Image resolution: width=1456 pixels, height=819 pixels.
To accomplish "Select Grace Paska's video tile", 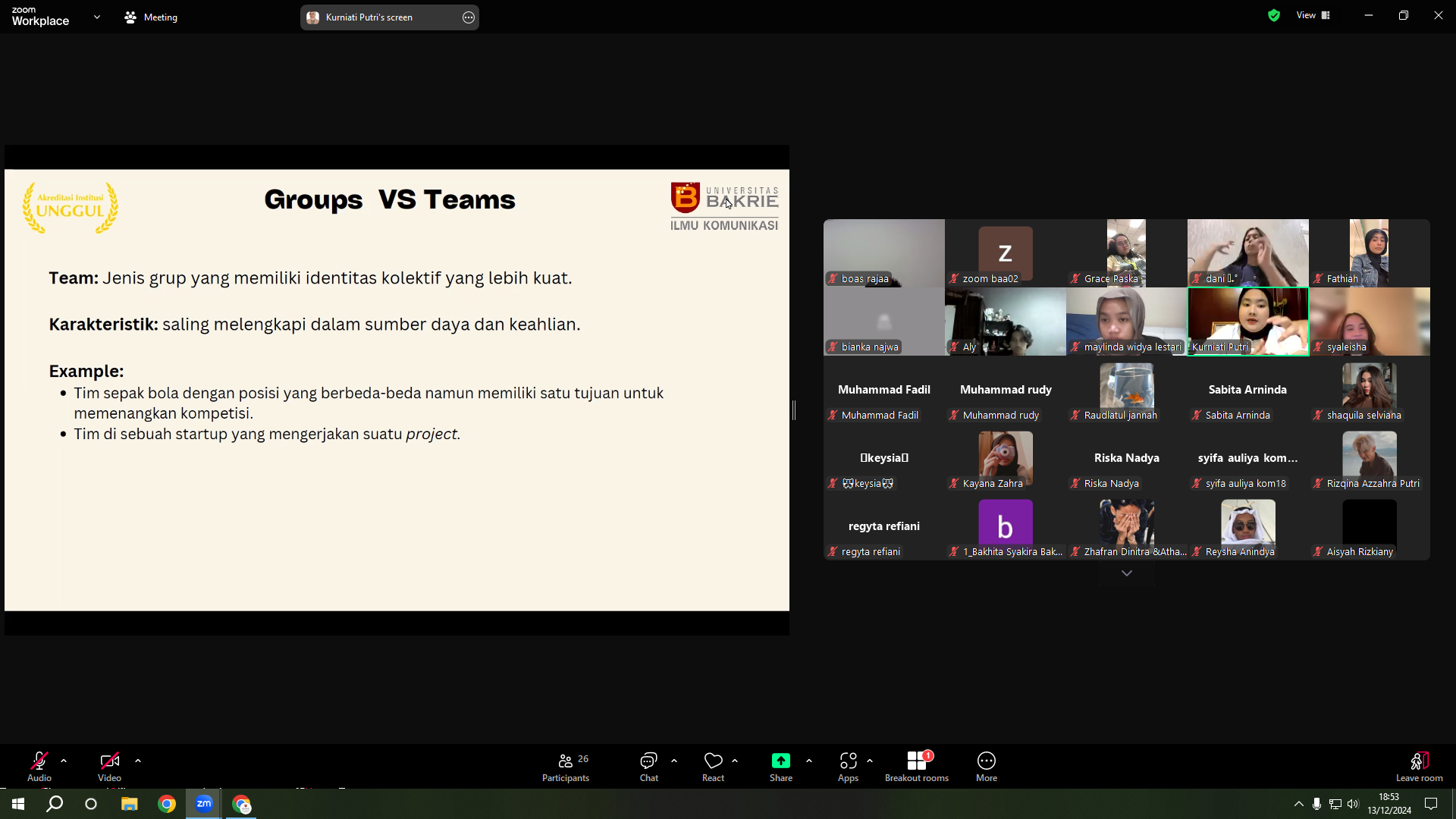I will [1127, 253].
